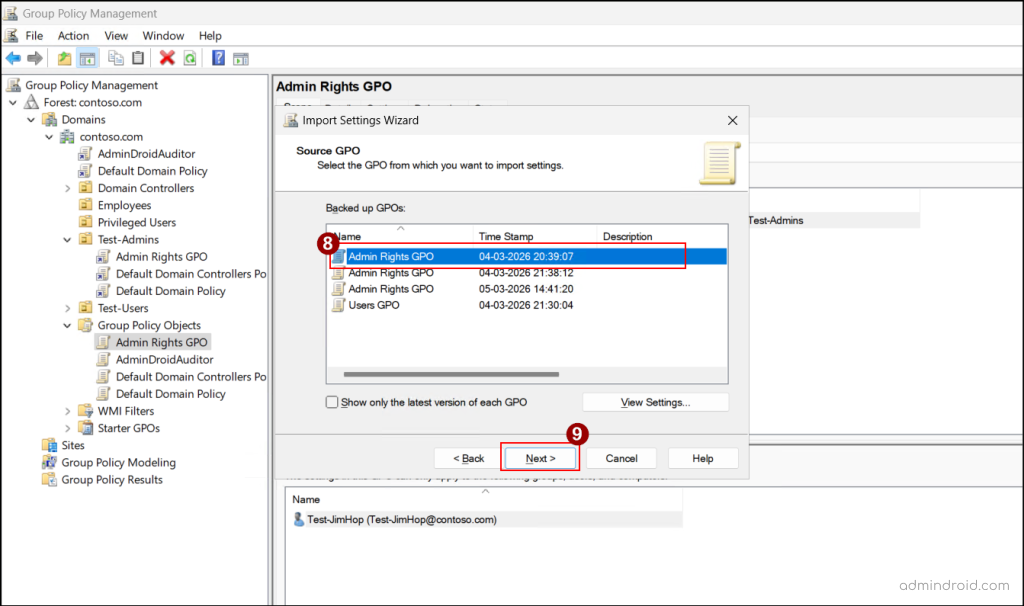Click the Forward navigation arrow
1024x606 pixels.
coord(33,57)
